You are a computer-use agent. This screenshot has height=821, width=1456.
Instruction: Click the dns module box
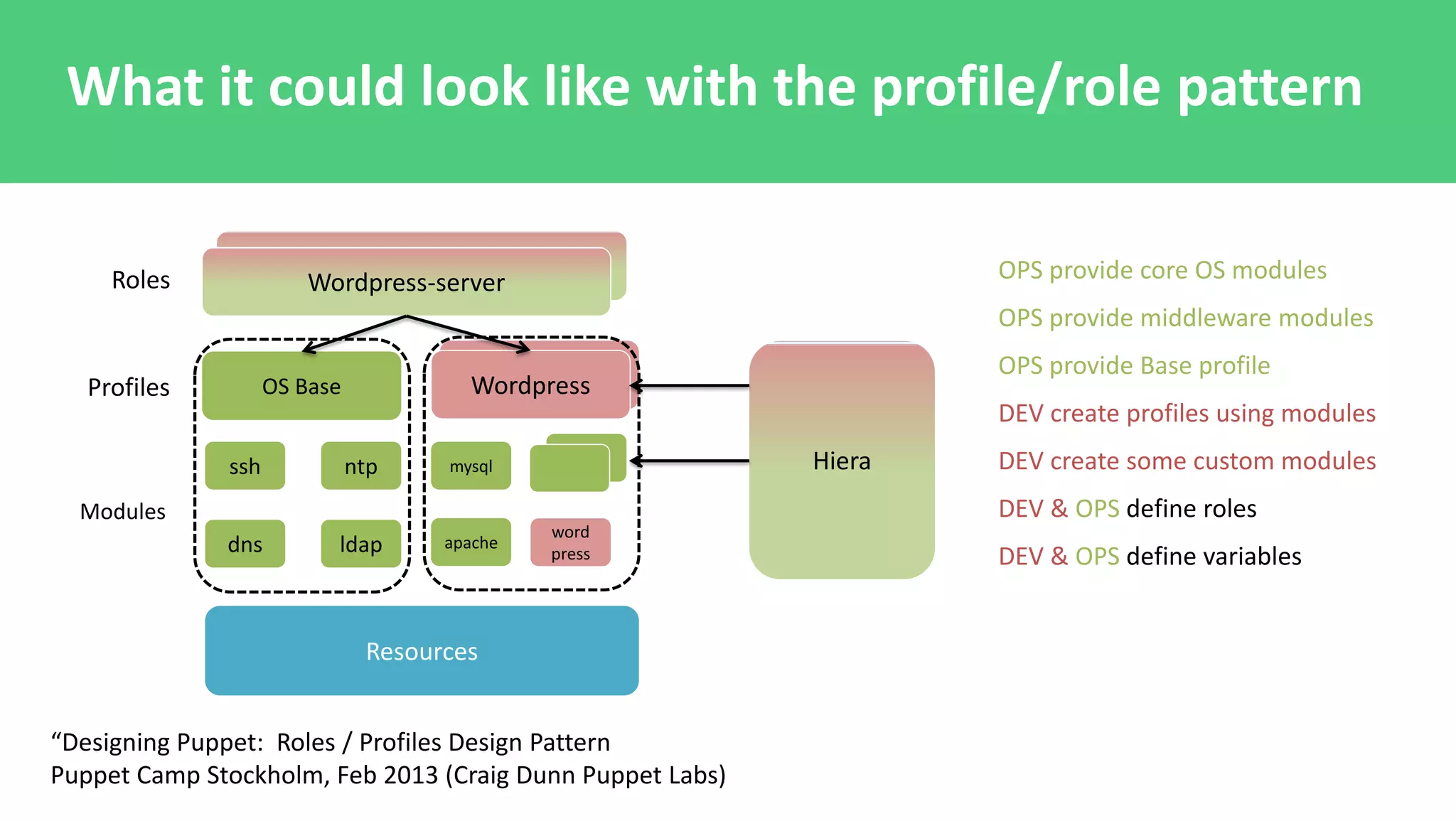(245, 544)
